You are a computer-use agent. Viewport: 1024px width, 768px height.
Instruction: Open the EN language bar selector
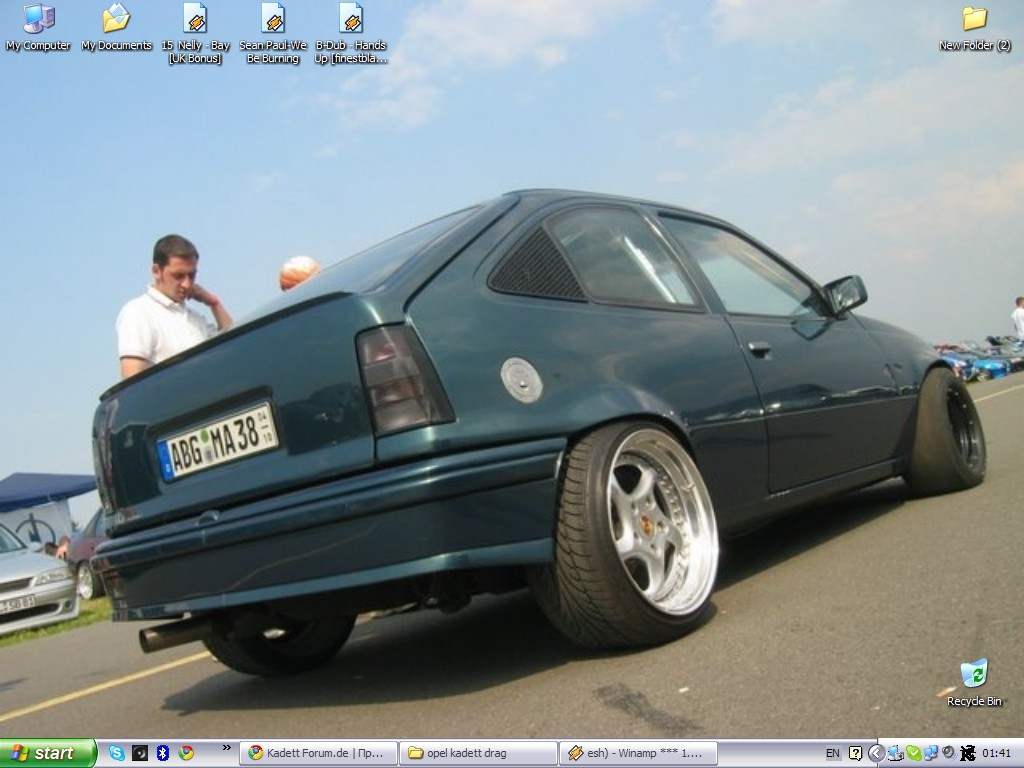[x=832, y=753]
